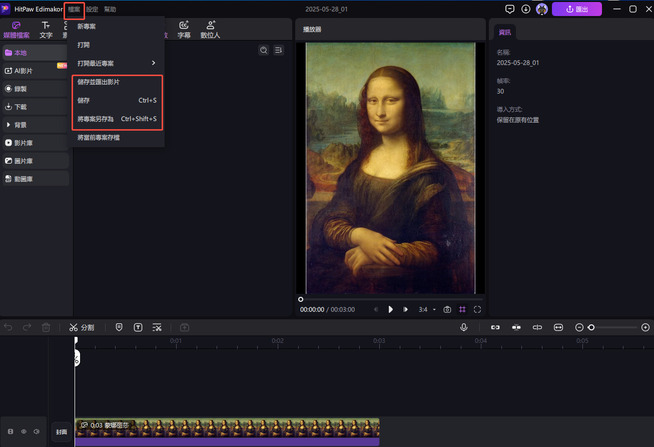654x447 pixels.
Task: Delete the selected clip with trash icon
Action: click(46, 327)
